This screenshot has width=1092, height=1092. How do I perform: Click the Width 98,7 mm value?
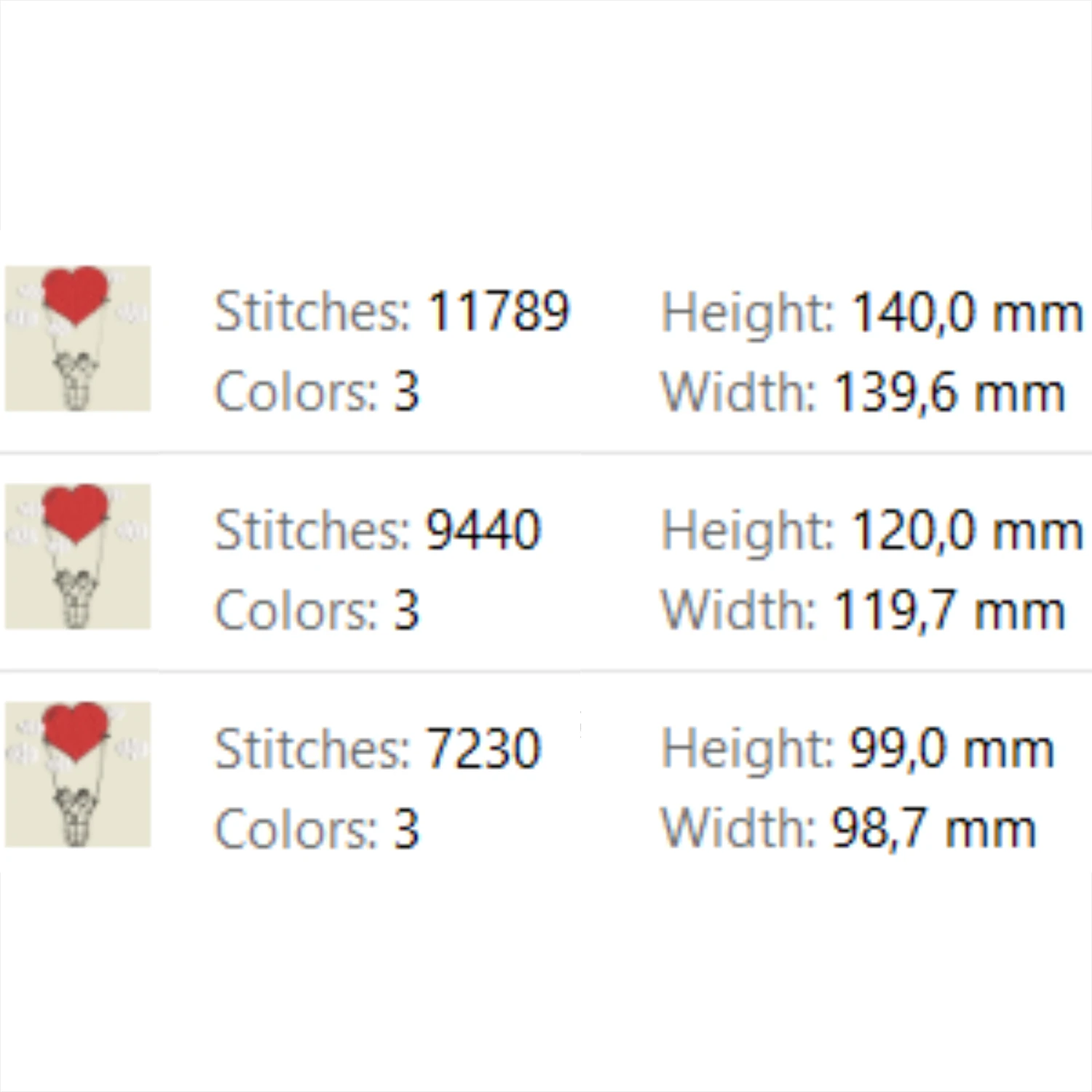[934, 828]
